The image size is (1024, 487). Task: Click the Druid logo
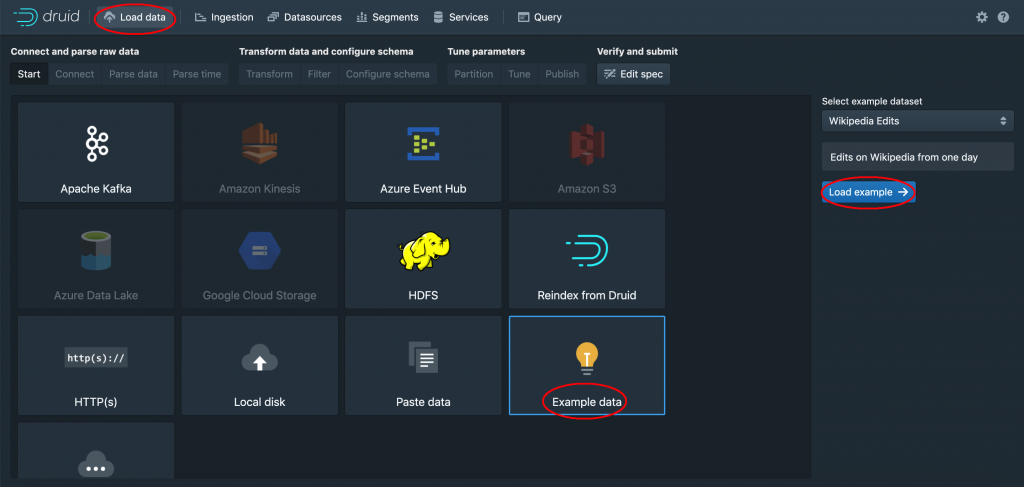(x=45, y=17)
